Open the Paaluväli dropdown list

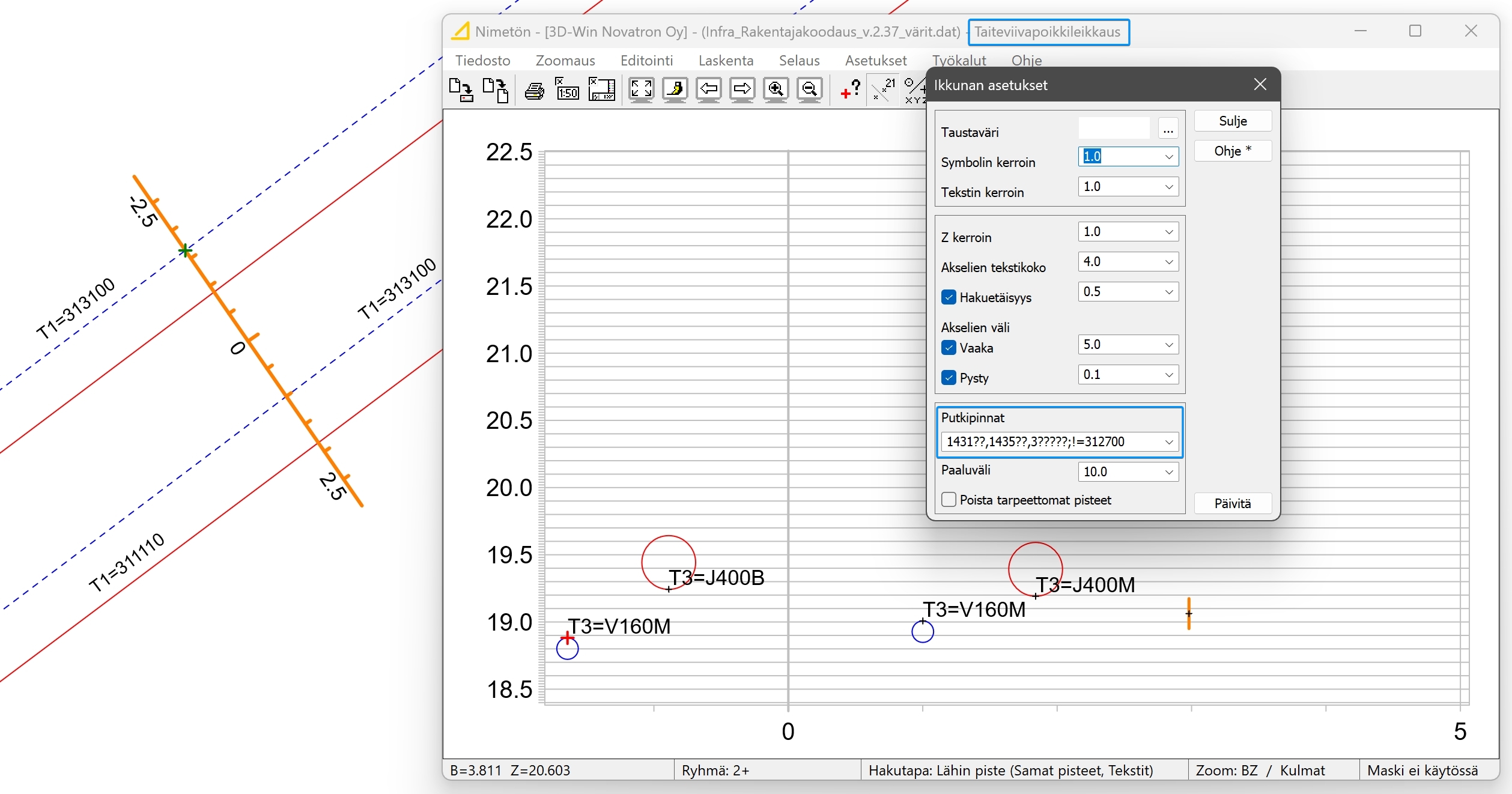point(1168,472)
